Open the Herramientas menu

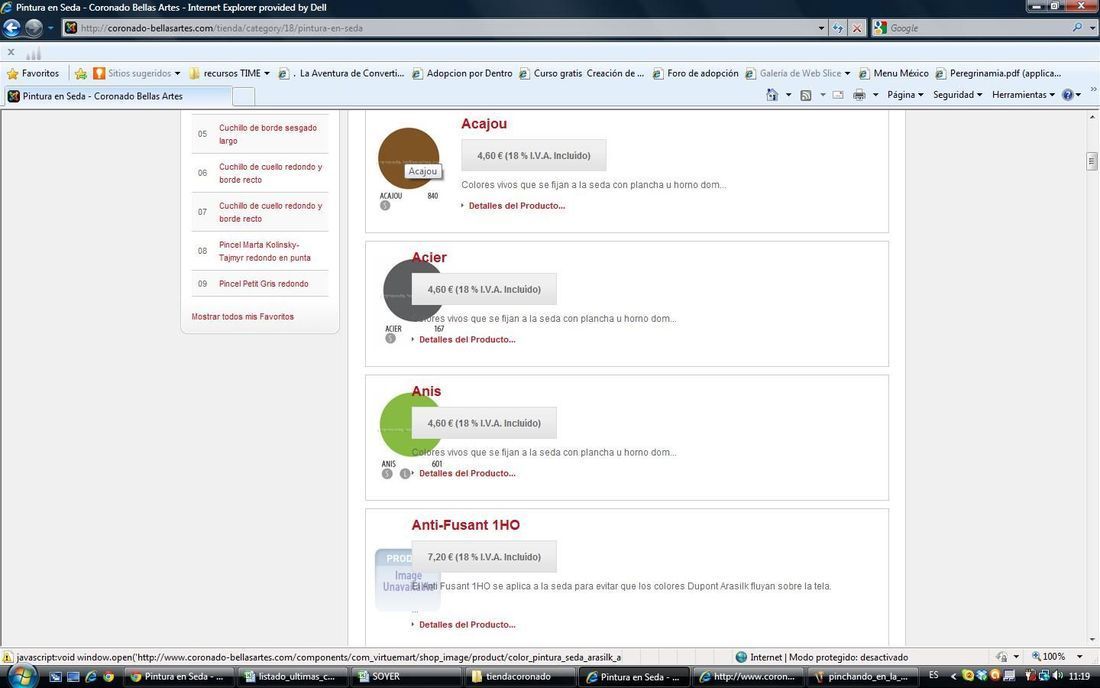(1023, 95)
